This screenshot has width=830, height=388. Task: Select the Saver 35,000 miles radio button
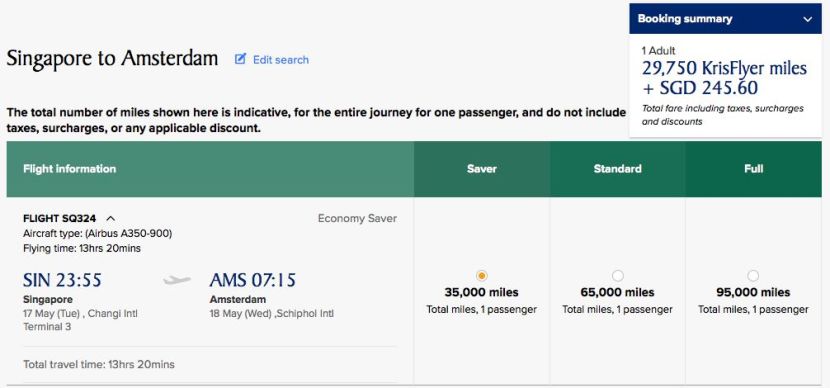(x=481, y=276)
